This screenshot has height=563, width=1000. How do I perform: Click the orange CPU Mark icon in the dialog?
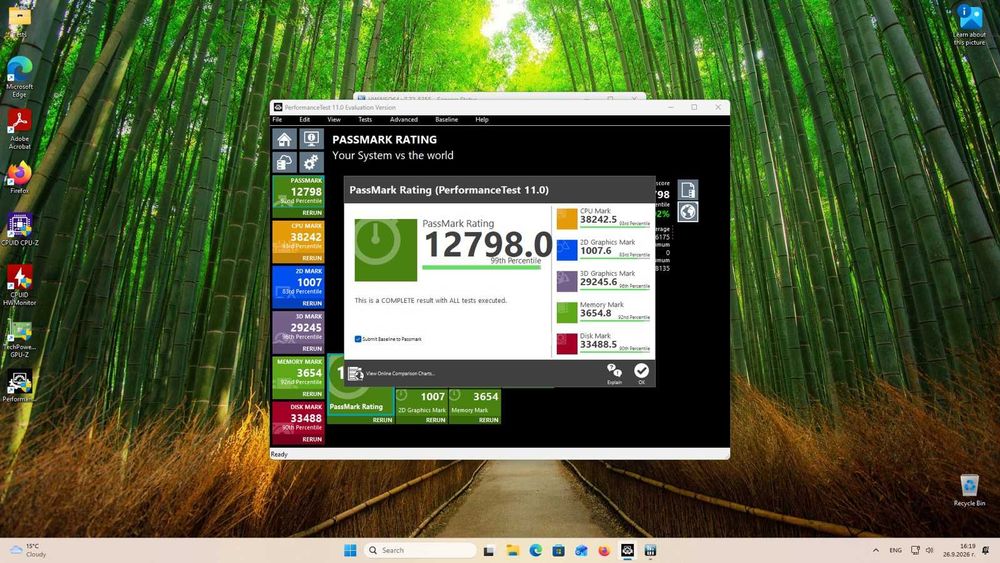[x=566, y=219]
